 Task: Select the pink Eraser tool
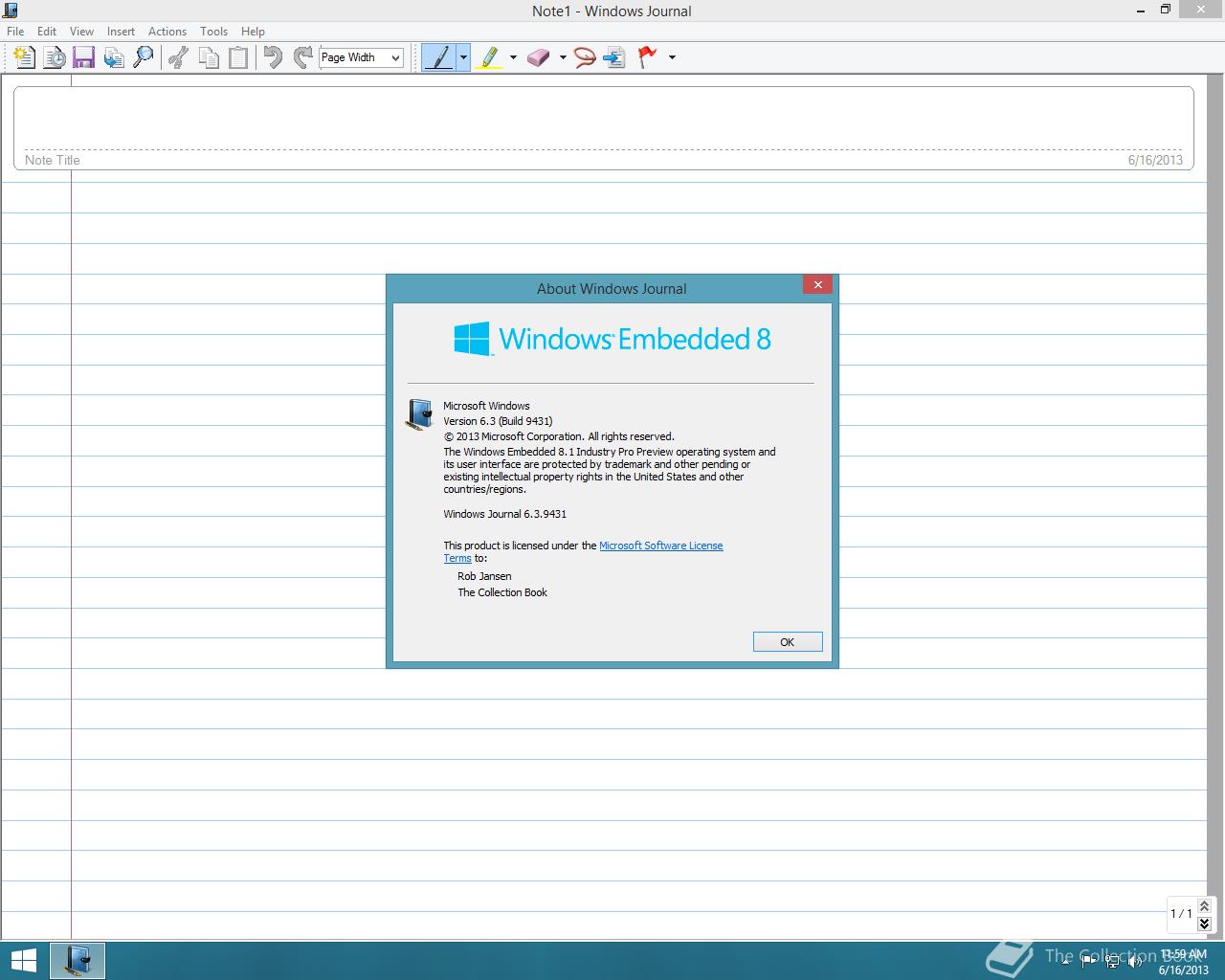pyautogui.click(x=539, y=57)
